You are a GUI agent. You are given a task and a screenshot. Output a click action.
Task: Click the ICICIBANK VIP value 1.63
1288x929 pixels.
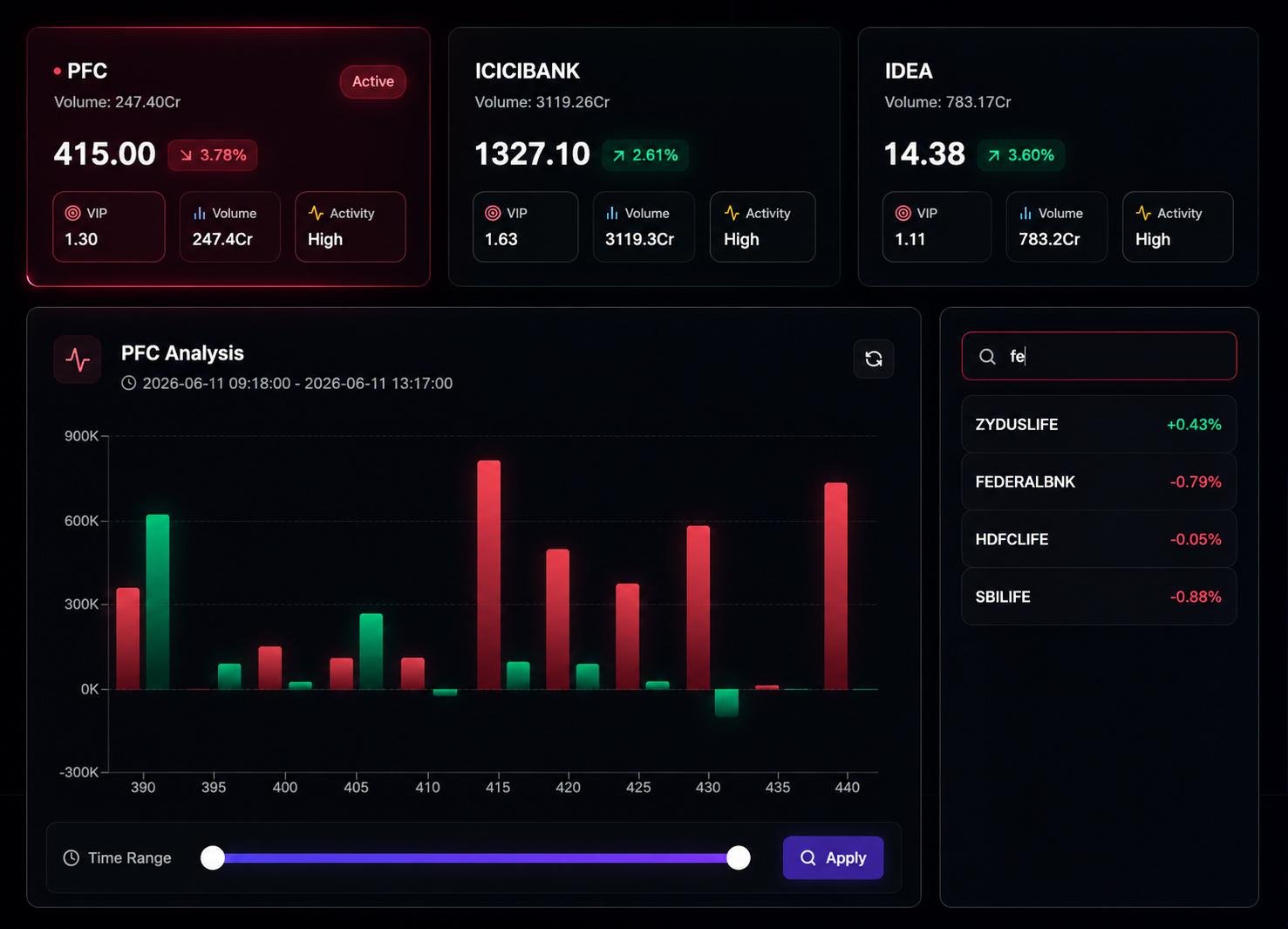coord(501,239)
